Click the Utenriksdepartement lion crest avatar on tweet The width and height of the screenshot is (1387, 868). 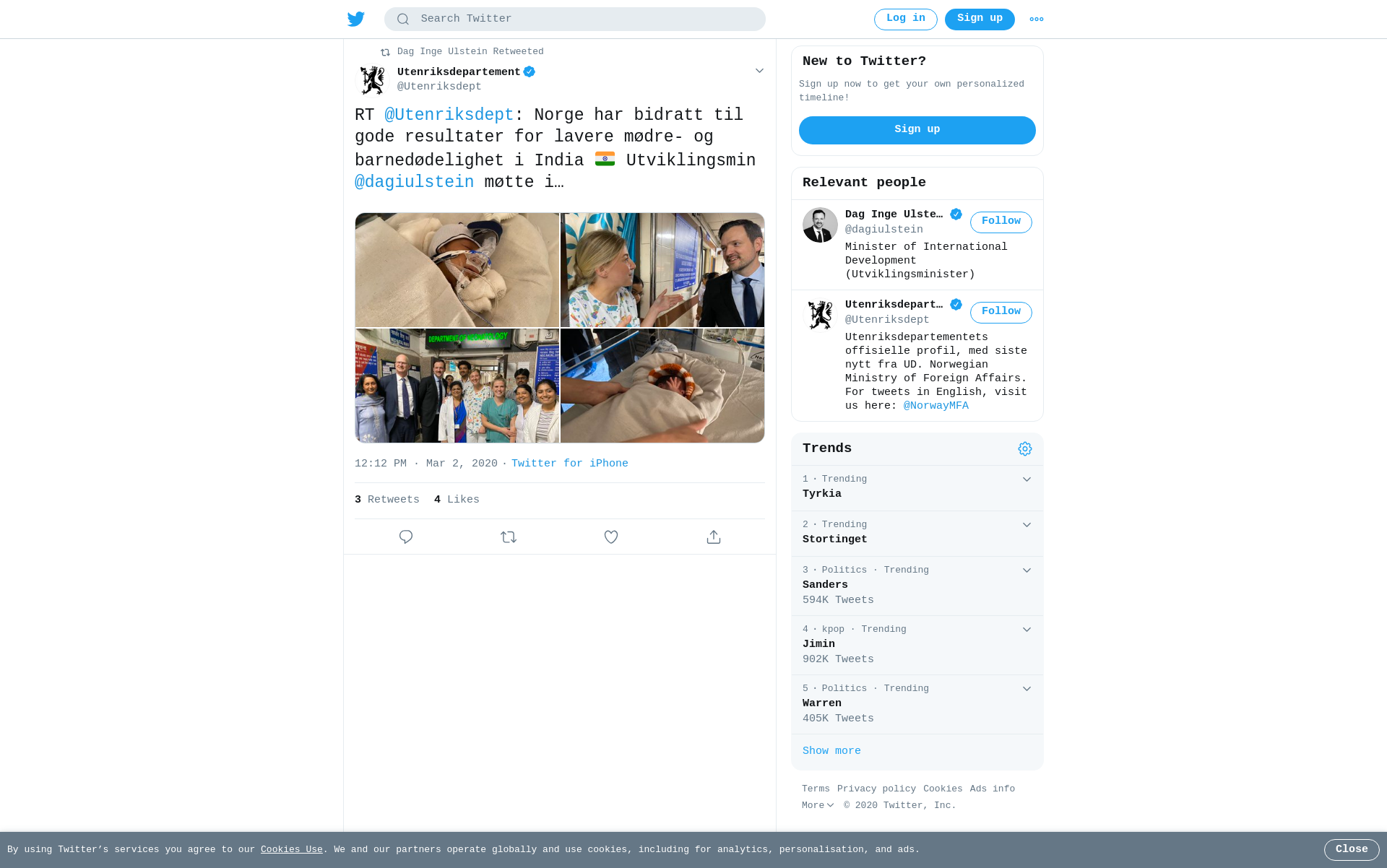[373, 79]
